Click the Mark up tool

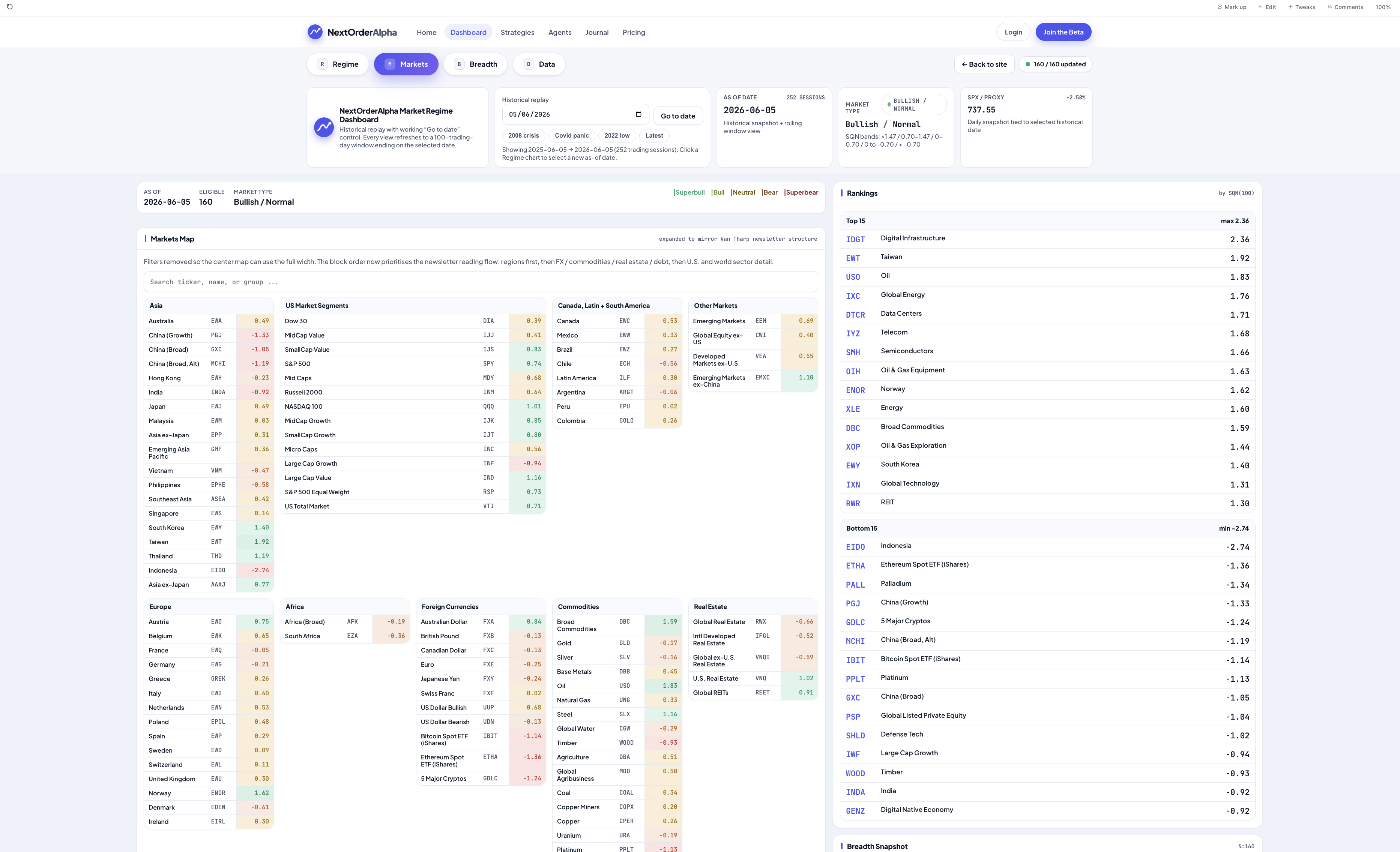1232,7
